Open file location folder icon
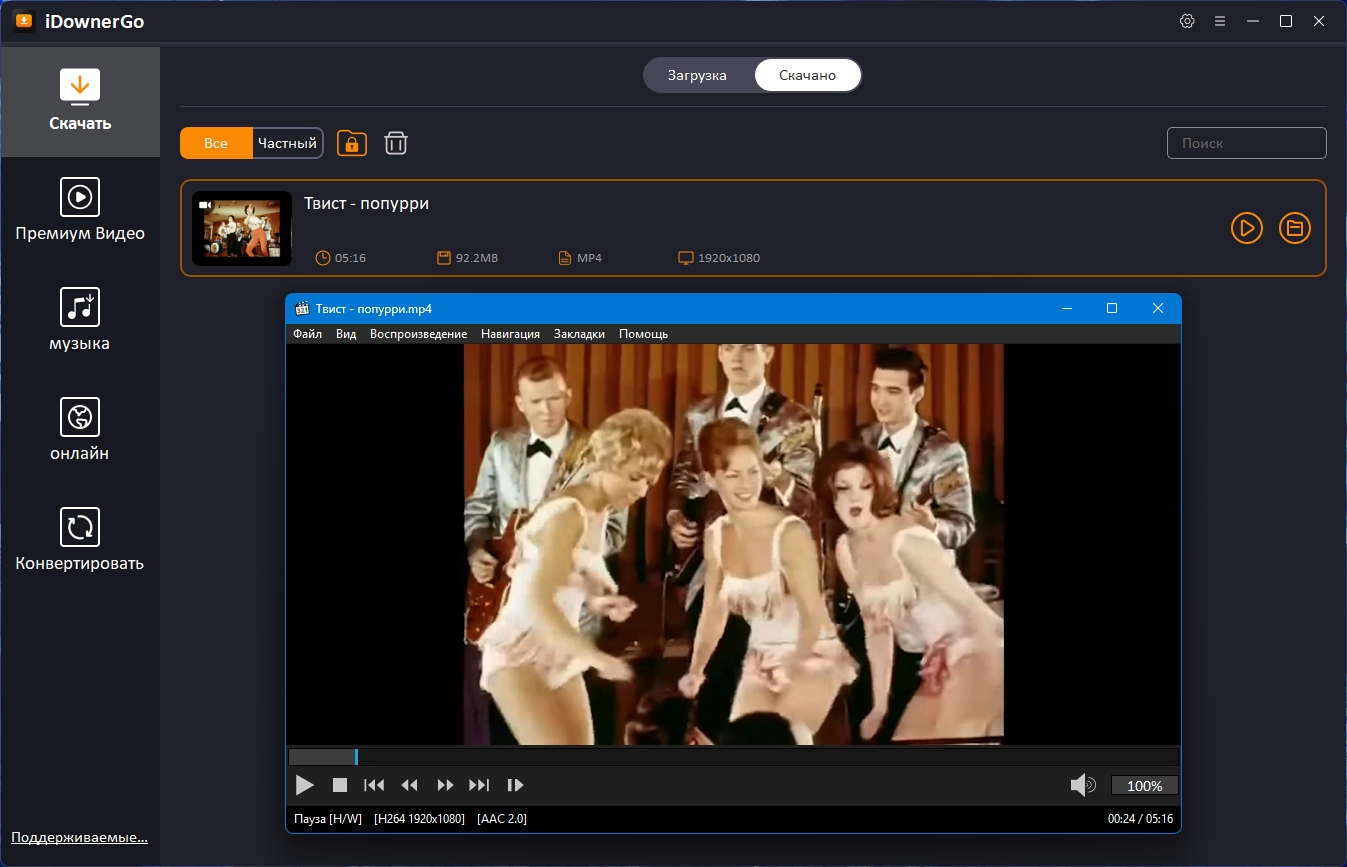This screenshot has height=867, width=1347. click(x=1294, y=228)
